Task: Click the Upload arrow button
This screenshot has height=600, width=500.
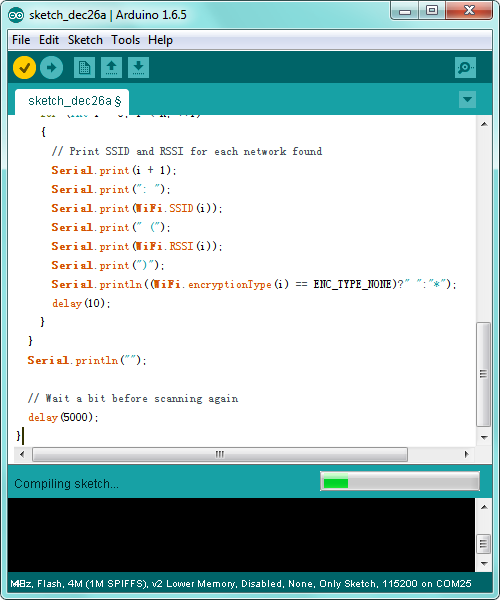Action: [x=51, y=68]
